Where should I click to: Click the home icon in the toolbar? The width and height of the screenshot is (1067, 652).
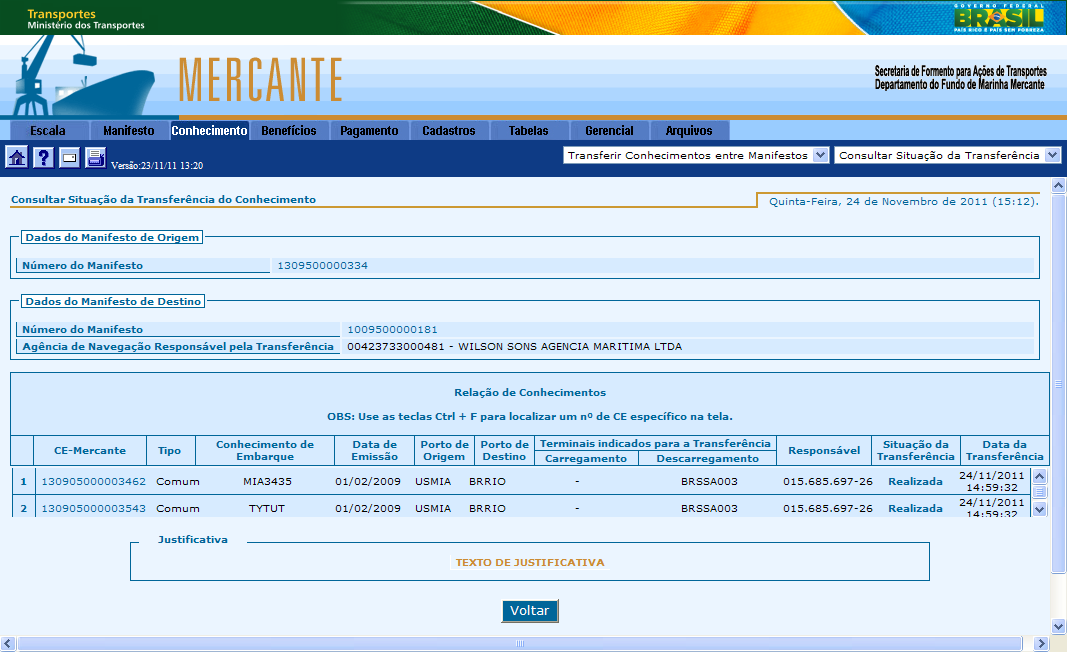tap(17, 157)
